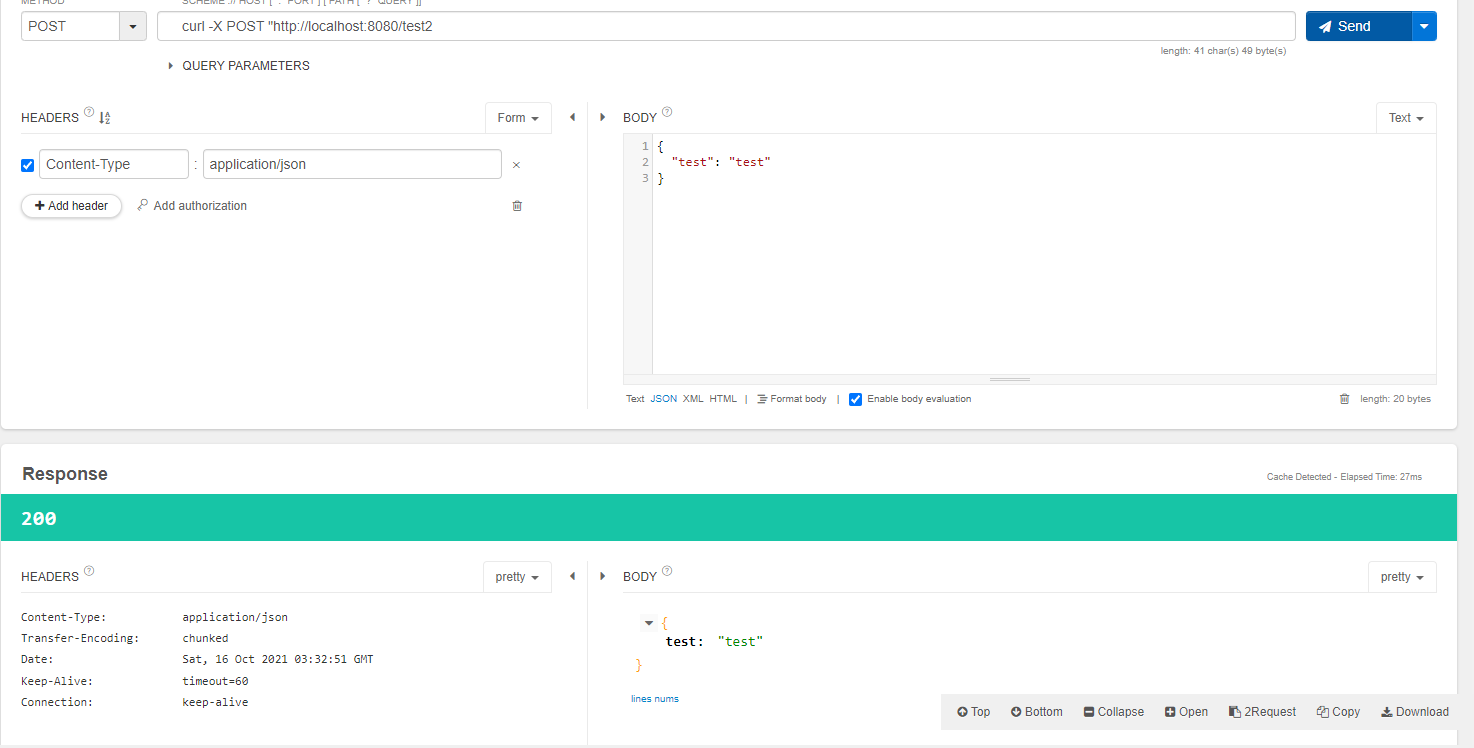Copy the response body
The height and width of the screenshot is (748, 1474).
point(1338,711)
